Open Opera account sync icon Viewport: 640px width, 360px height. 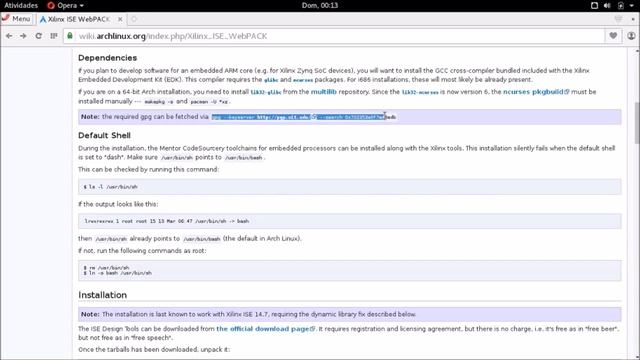(631, 36)
